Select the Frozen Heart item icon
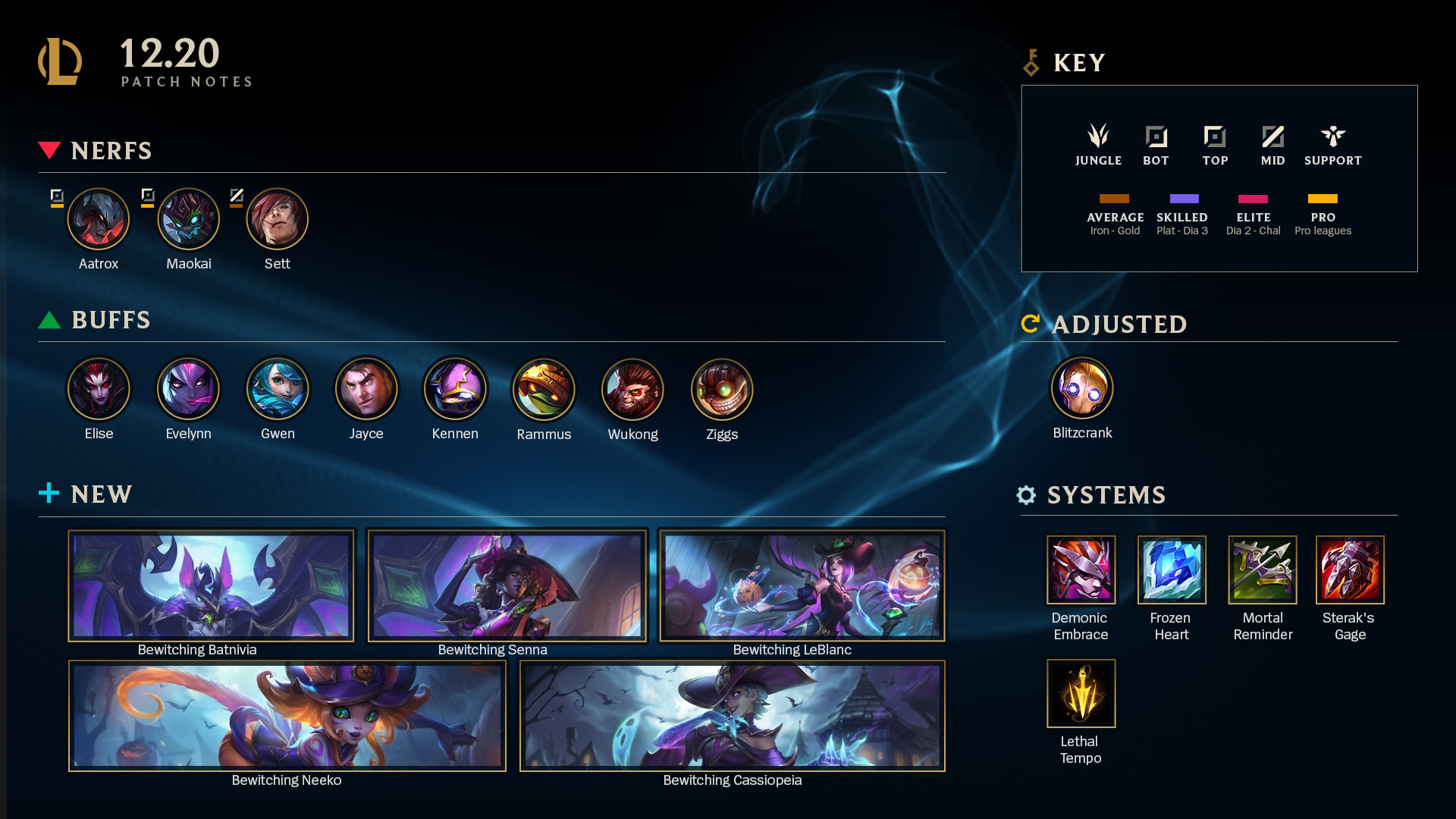Image resolution: width=1456 pixels, height=819 pixels. [1172, 570]
